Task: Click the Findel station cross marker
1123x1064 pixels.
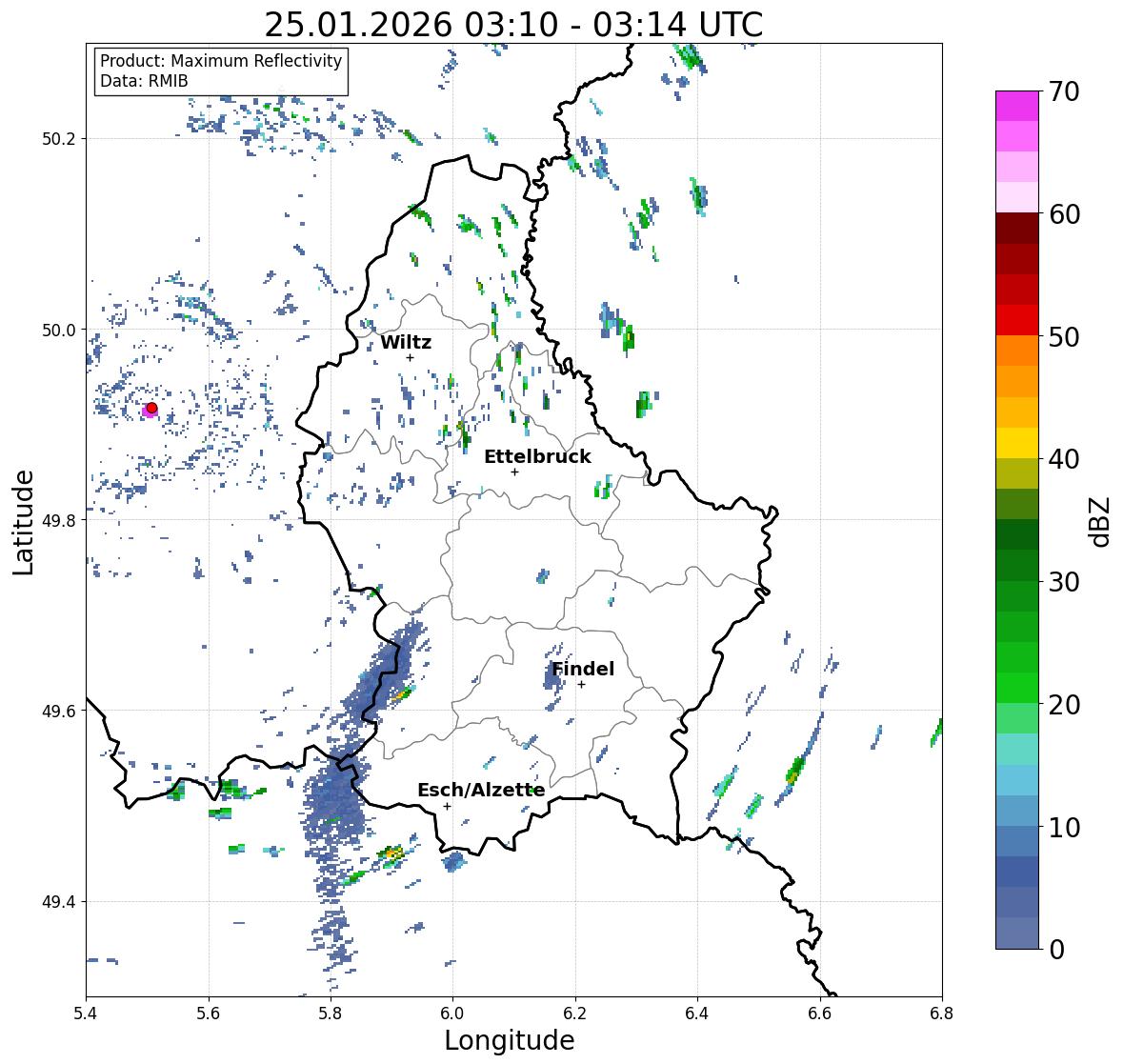Action: pyautogui.click(x=581, y=685)
